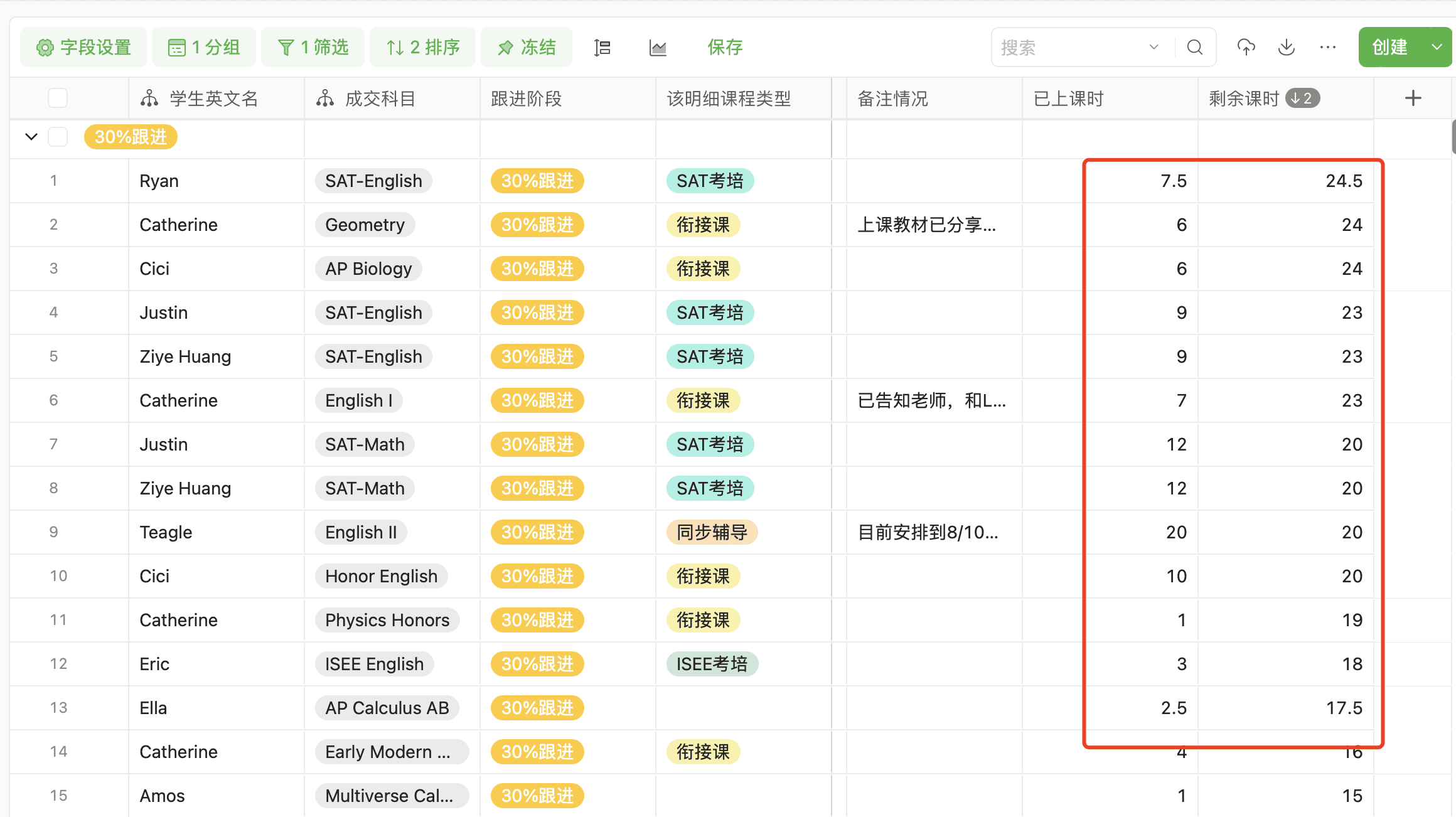Click row 1's SAT考培 course type tag

710,181
